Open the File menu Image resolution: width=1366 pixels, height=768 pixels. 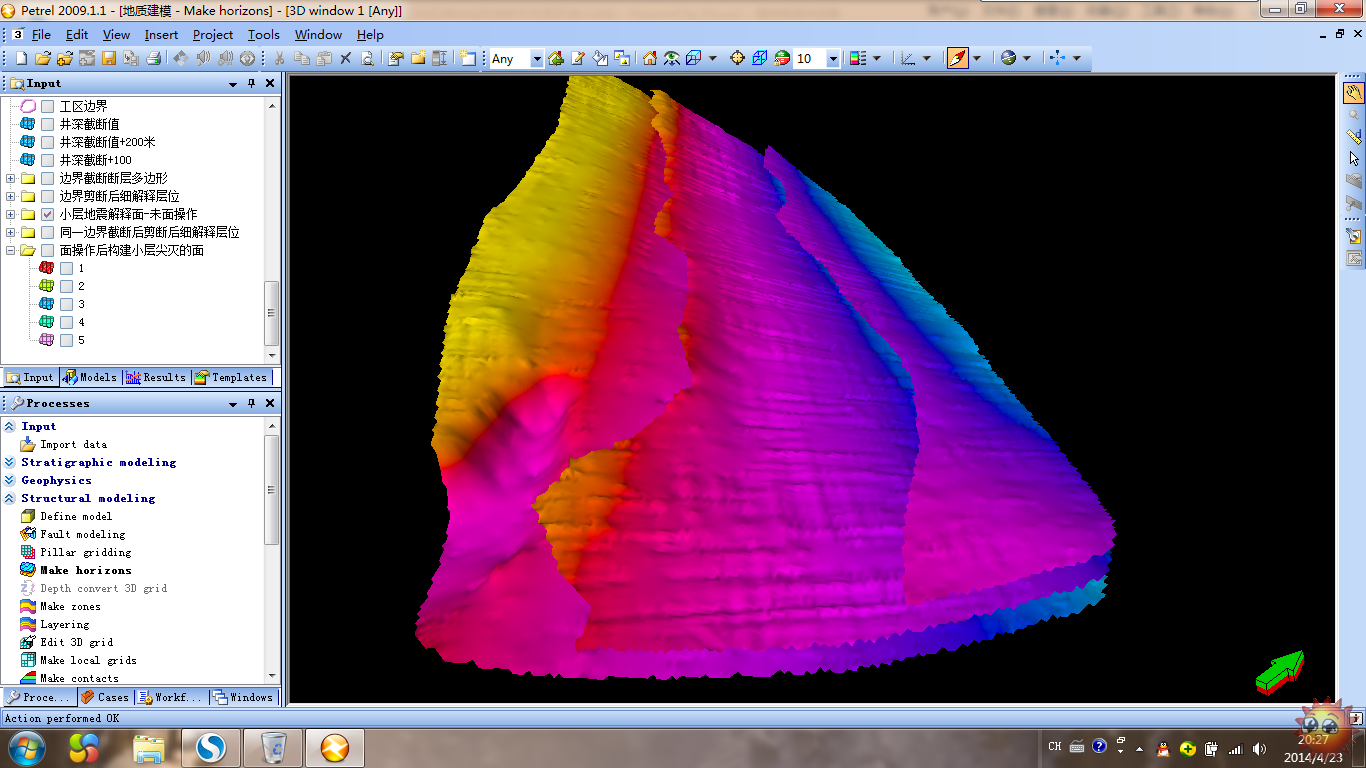click(x=41, y=34)
